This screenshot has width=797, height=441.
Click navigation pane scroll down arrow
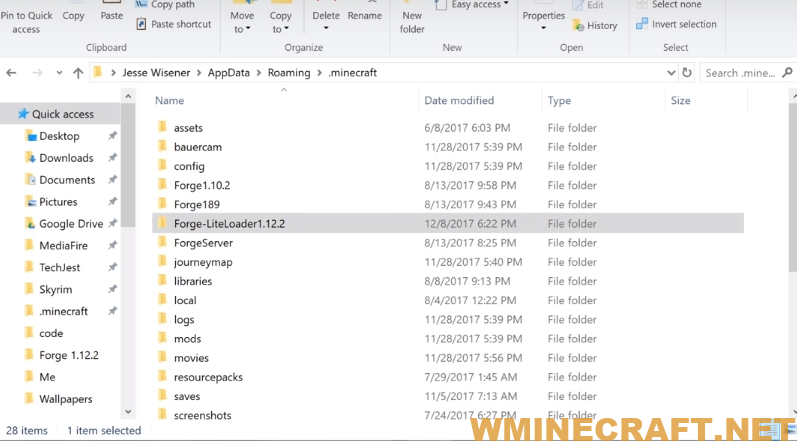[128, 412]
